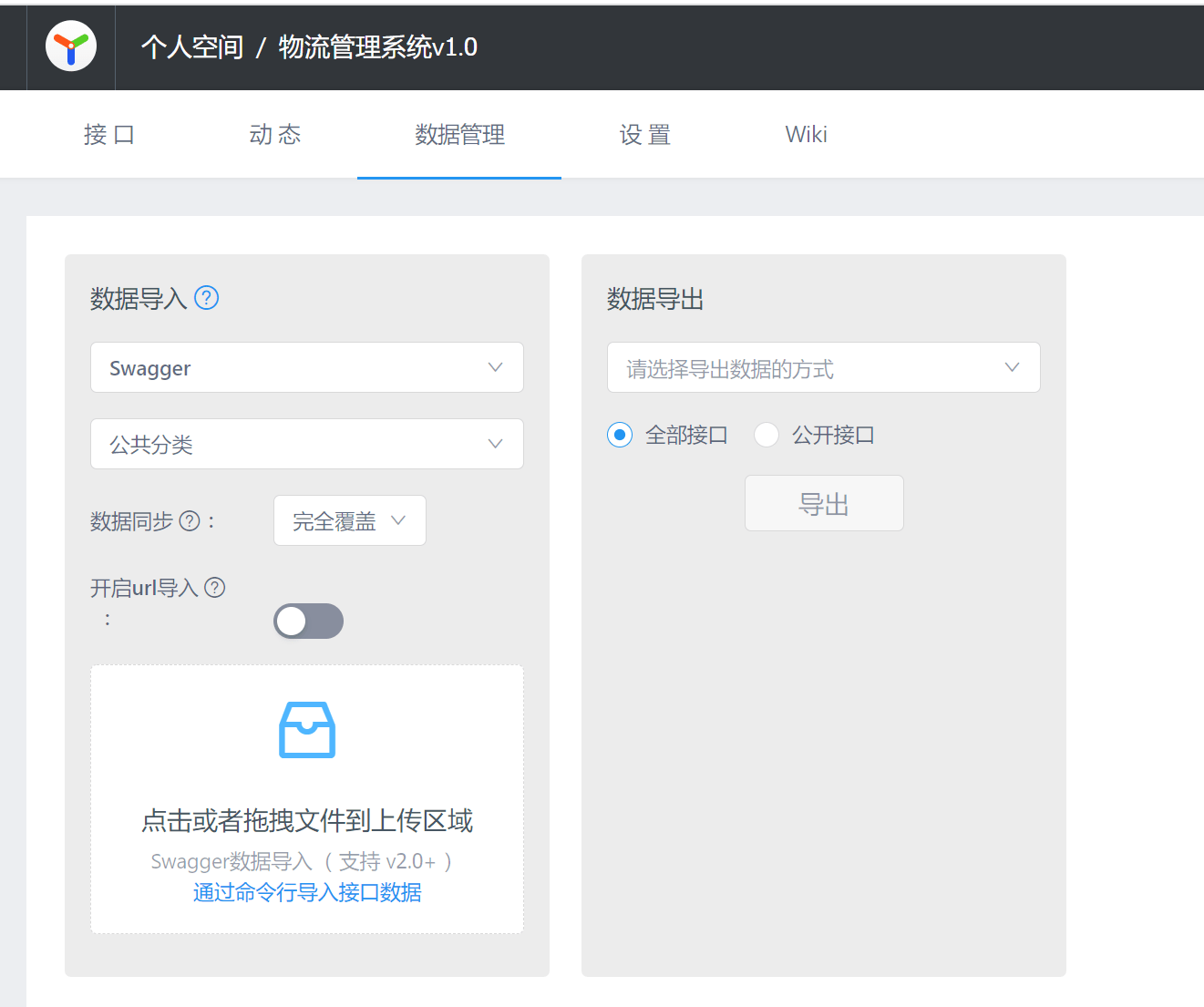Select the 全部接口 radio button
This screenshot has height=1007, width=1204.
pos(620,435)
